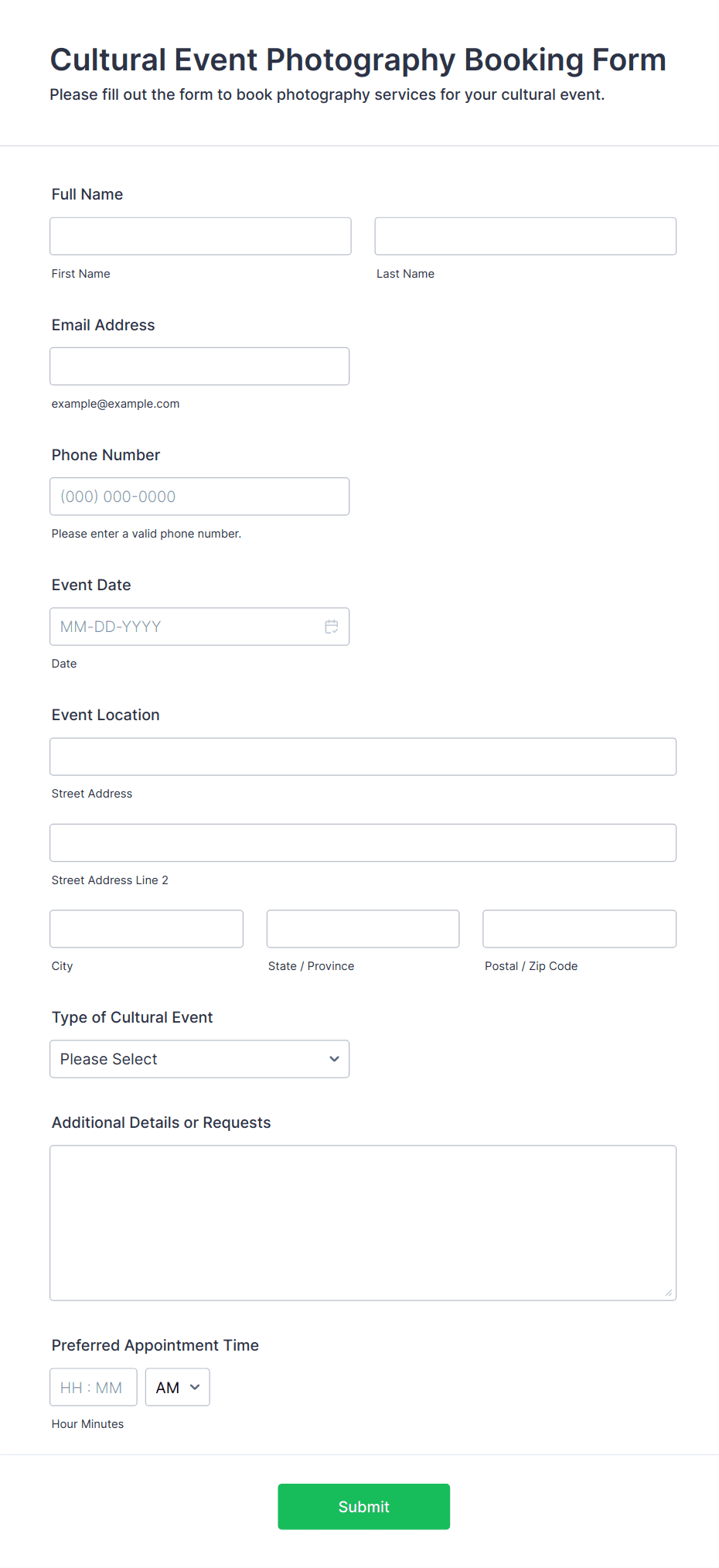Grab the textarea resize handle corner
Image resolution: width=719 pixels, height=1568 pixels.
tap(669, 1293)
